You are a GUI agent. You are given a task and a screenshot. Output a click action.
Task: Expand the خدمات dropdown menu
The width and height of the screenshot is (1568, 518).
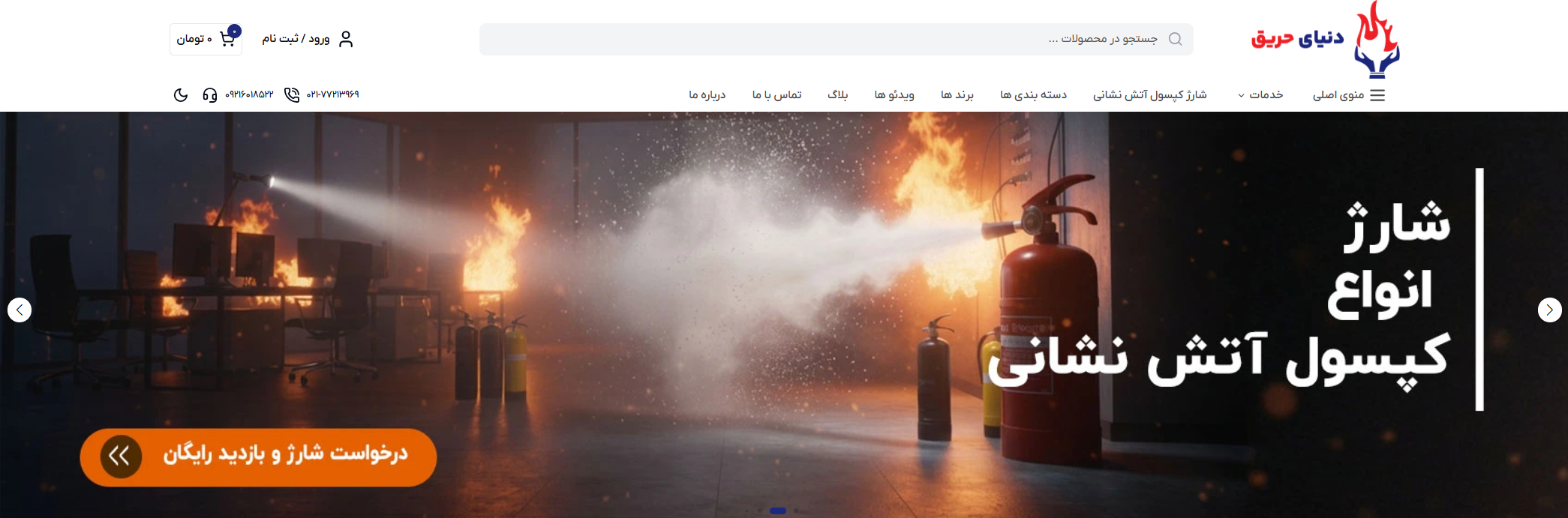[x=1260, y=95]
